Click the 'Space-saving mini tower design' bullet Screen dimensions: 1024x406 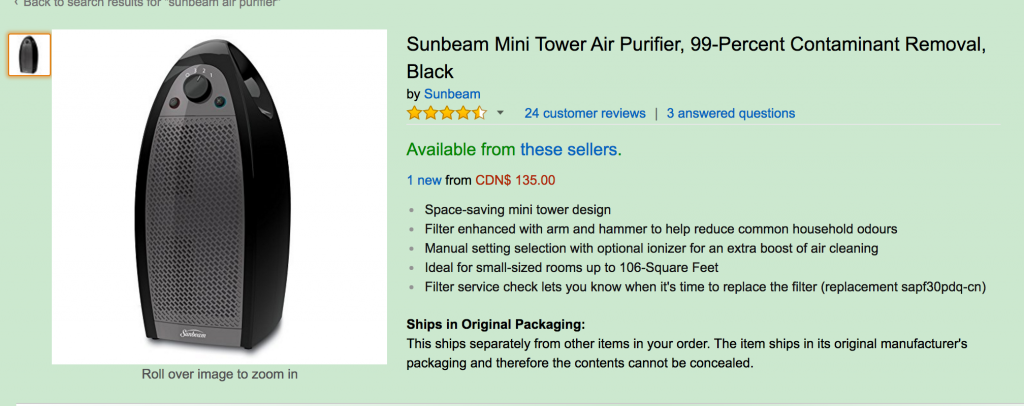pyautogui.click(x=517, y=210)
